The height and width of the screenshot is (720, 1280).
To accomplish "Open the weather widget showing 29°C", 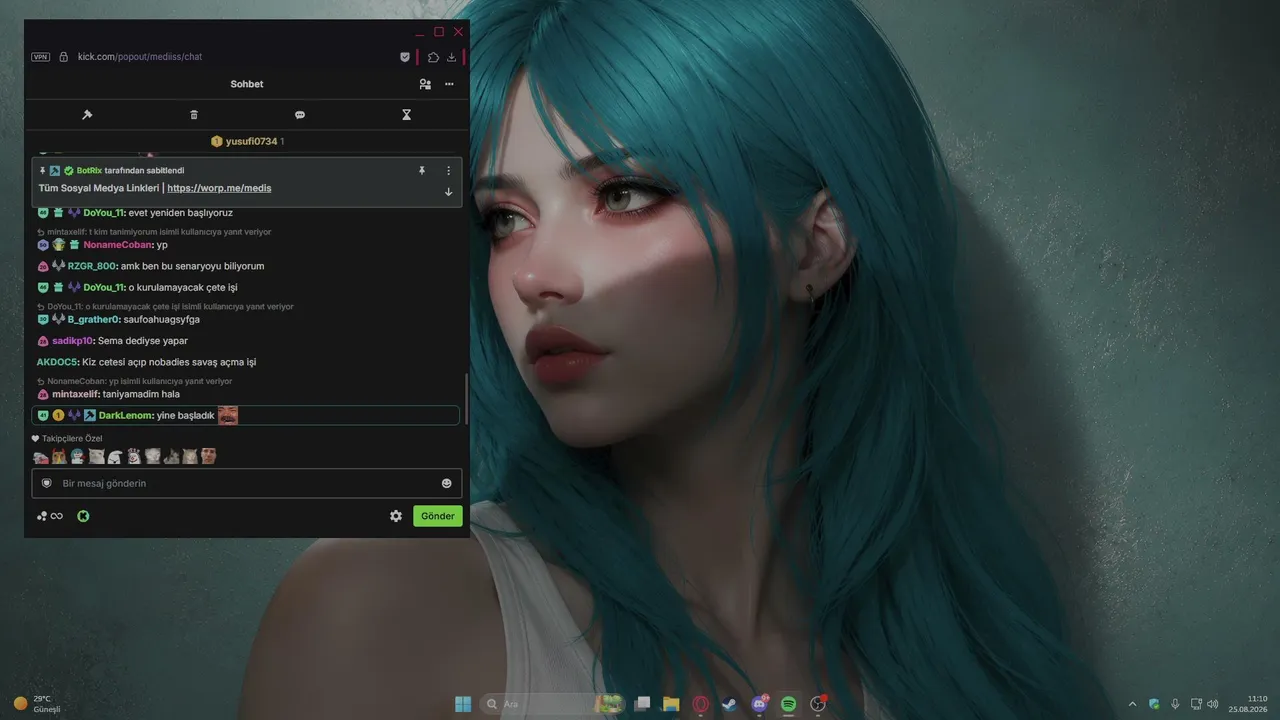I will pyautogui.click(x=38, y=704).
